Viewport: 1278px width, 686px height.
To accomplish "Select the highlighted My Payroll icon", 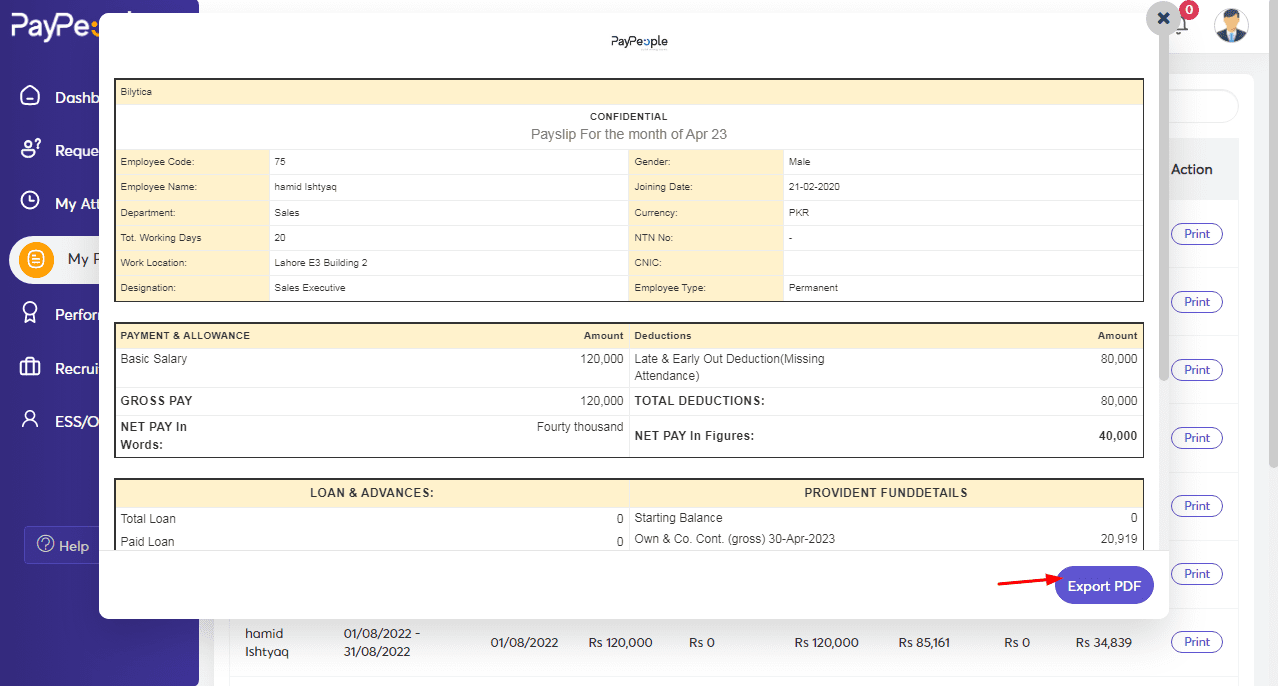I will pos(36,260).
